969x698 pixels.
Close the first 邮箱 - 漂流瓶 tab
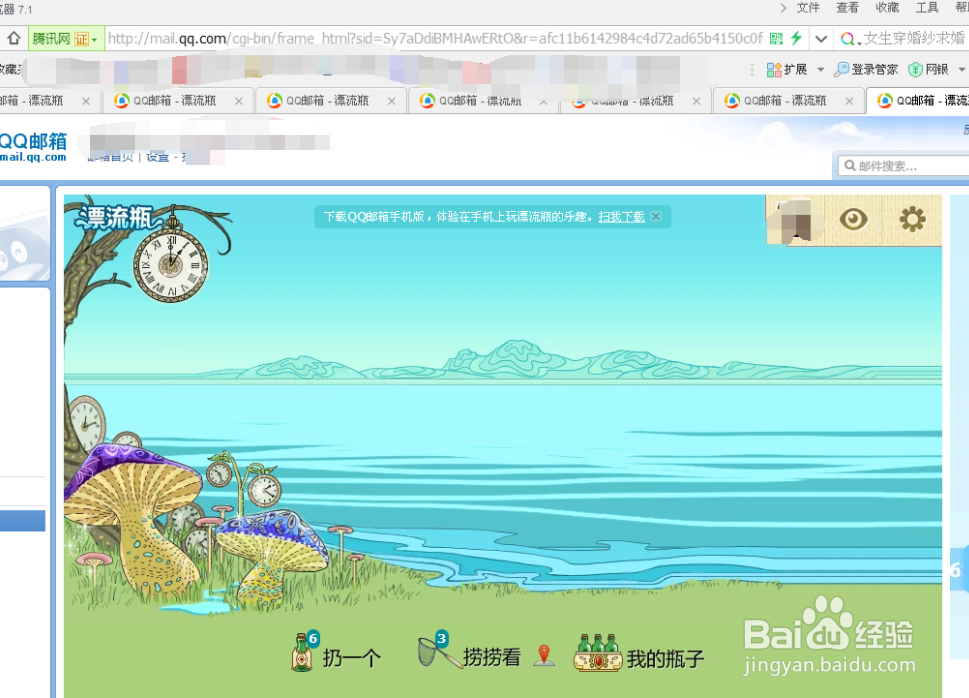pyautogui.click(x=86, y=101)
